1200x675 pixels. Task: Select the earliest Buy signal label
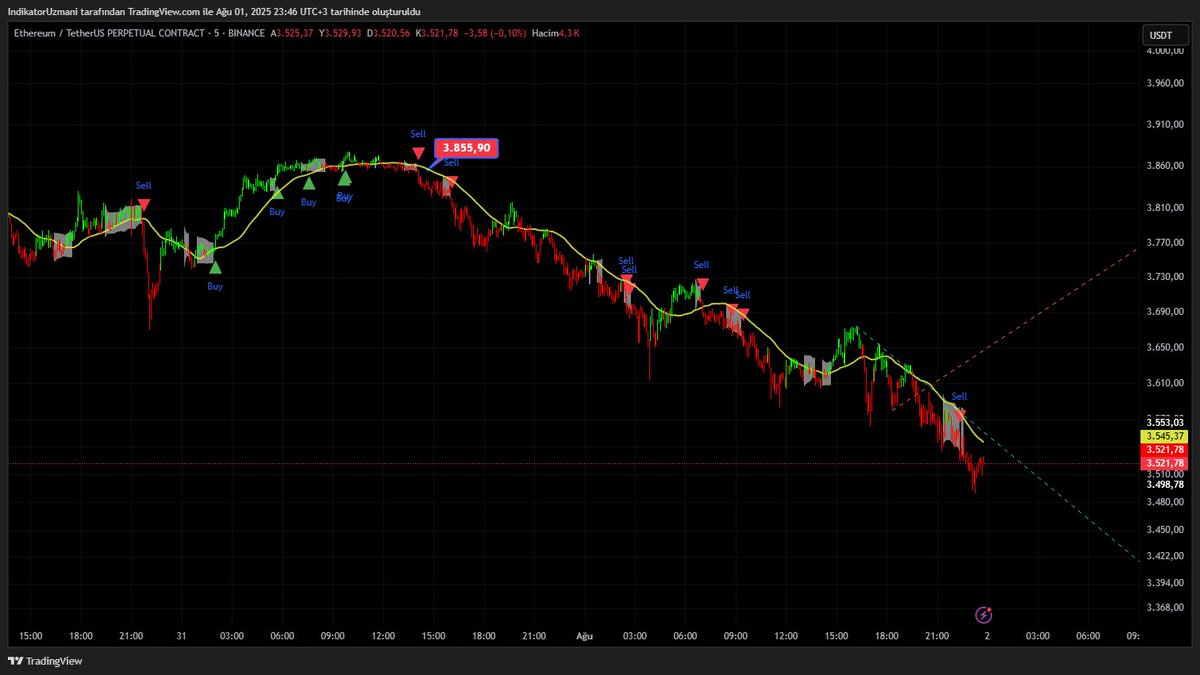(215, 286)
